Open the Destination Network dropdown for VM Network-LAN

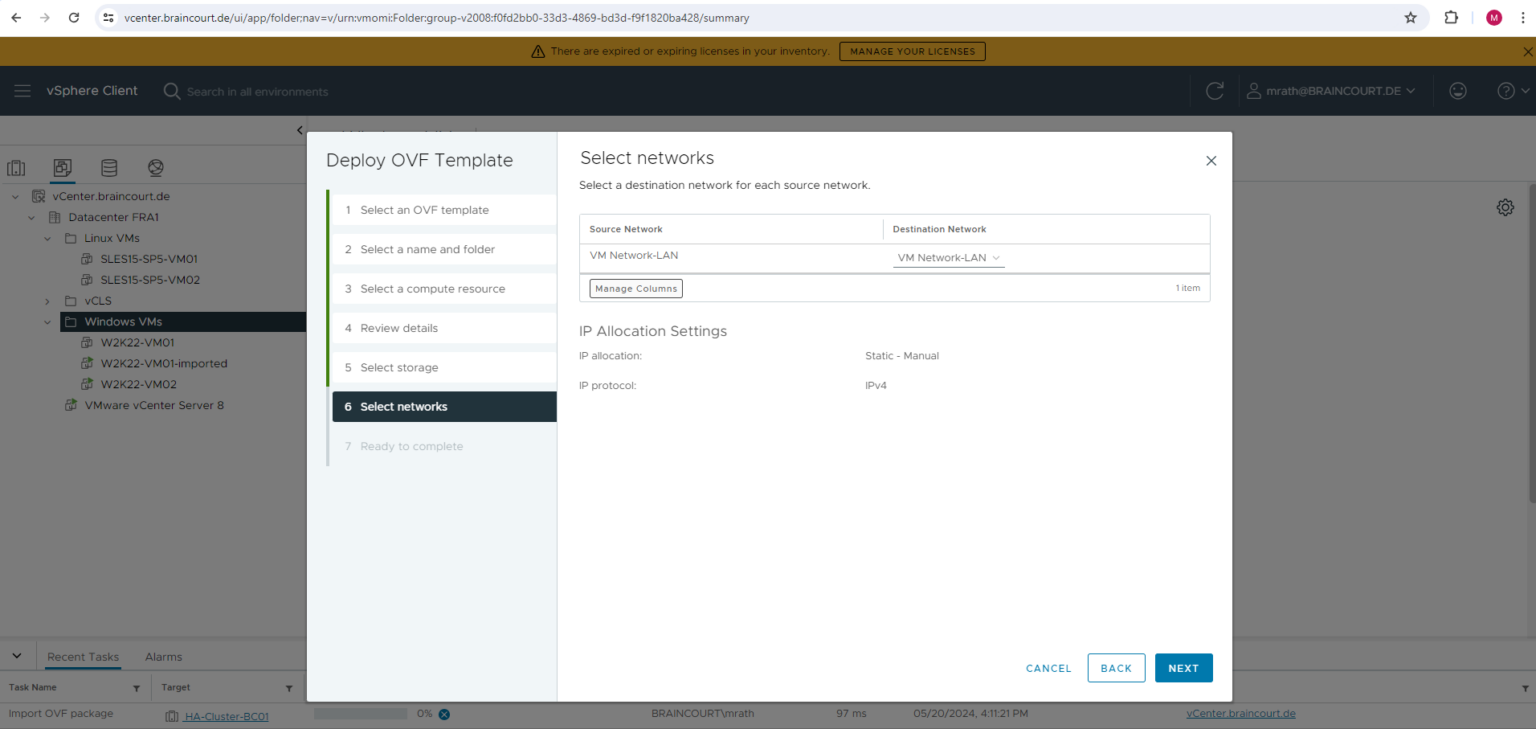pyautogui.click(x=947, y=257)
